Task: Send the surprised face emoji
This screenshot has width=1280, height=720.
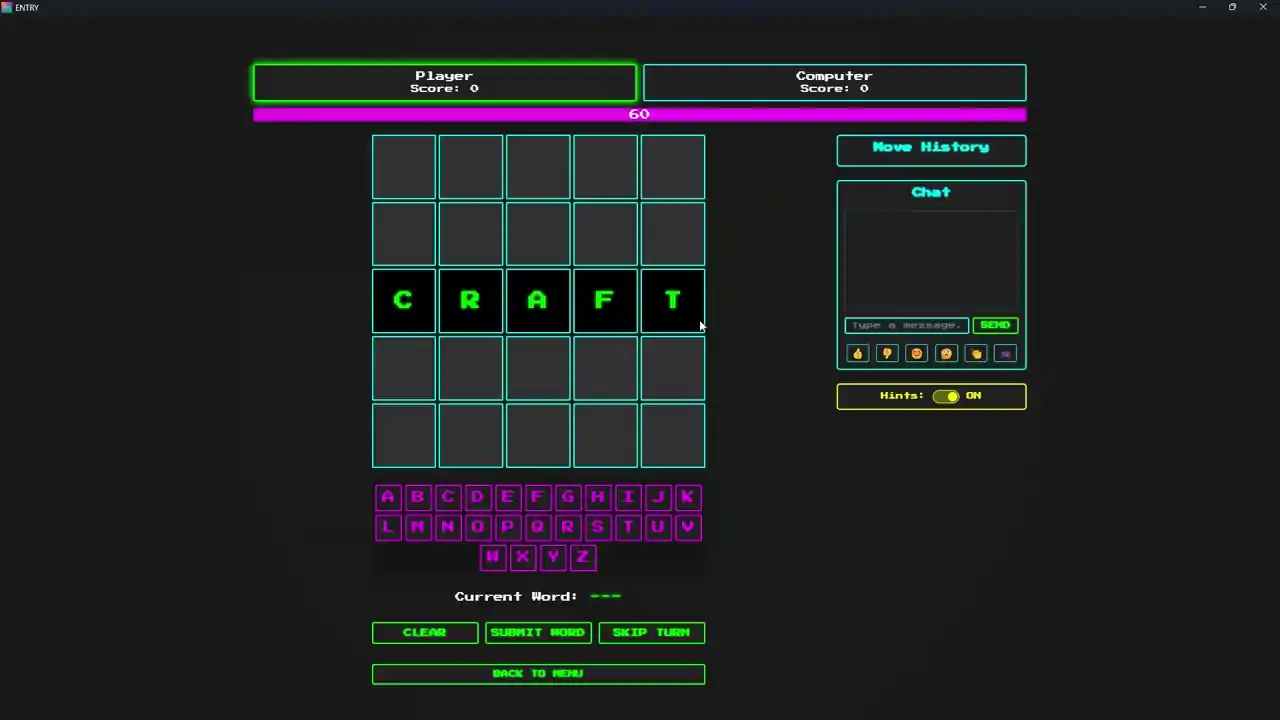Action: (x=946, y=353)
